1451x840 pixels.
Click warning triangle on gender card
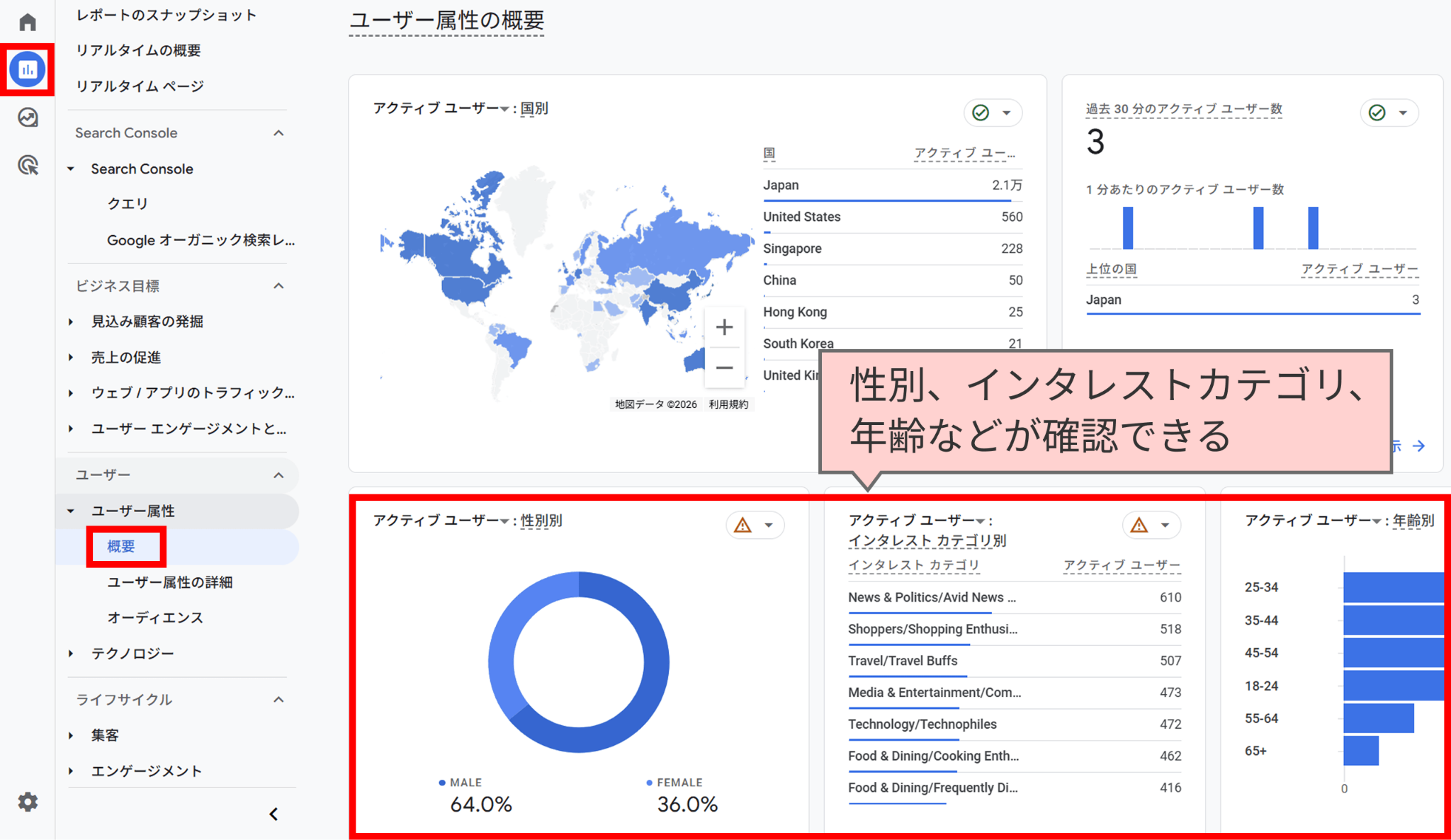[743, 525]
